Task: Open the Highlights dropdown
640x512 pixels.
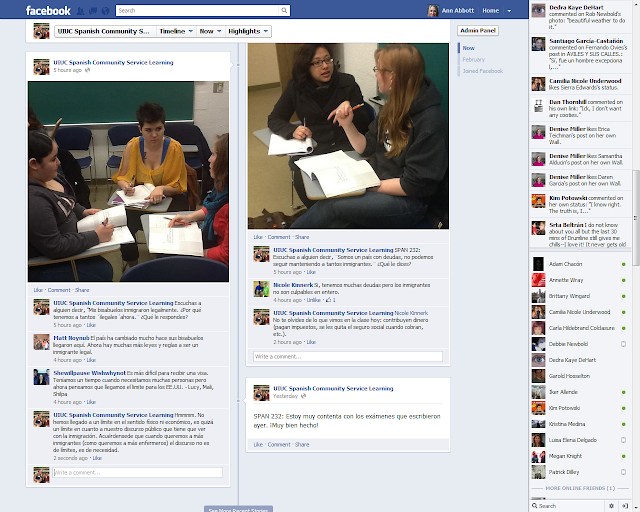Action: pos(248,31)
